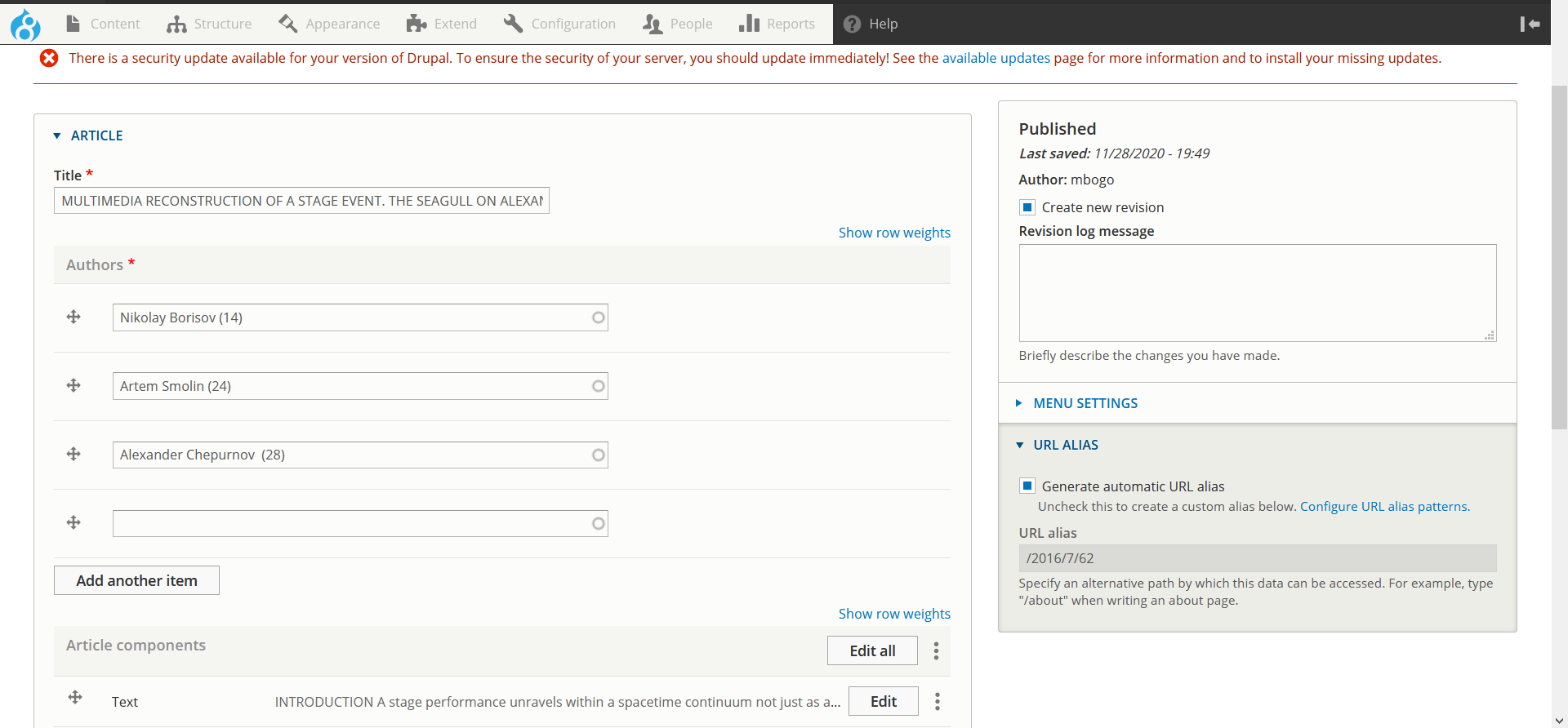Screen dimensions: 1568x728
Task: Collapse the URL ALIAS section
Action: click(1065, 445)
